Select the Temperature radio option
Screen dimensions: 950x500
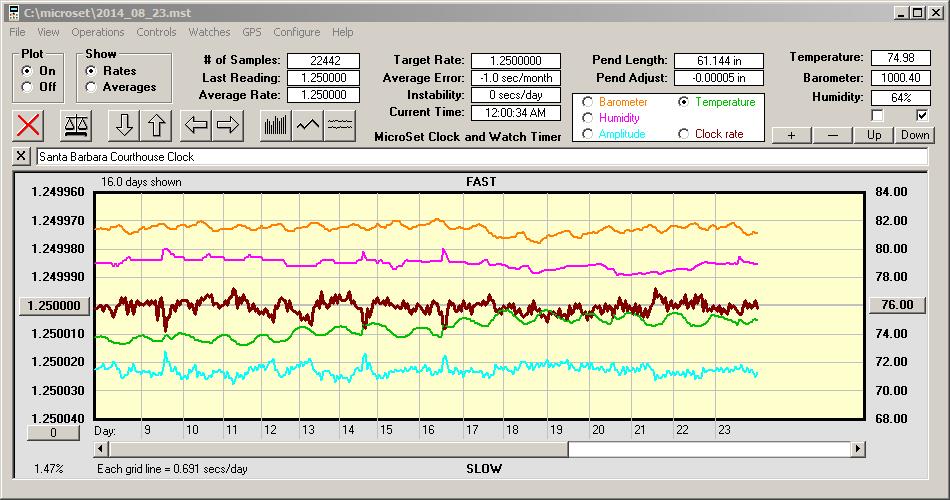tap(683, 102)
